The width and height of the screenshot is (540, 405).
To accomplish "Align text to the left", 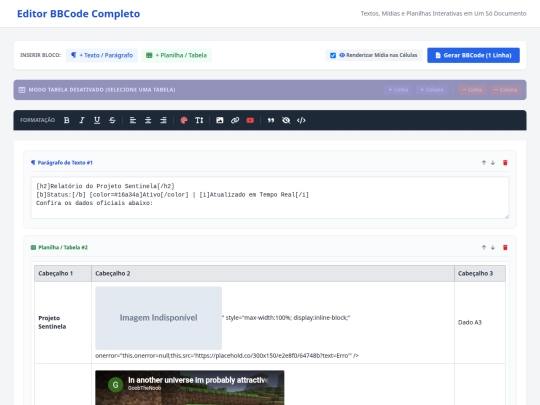I will point(133,120).
